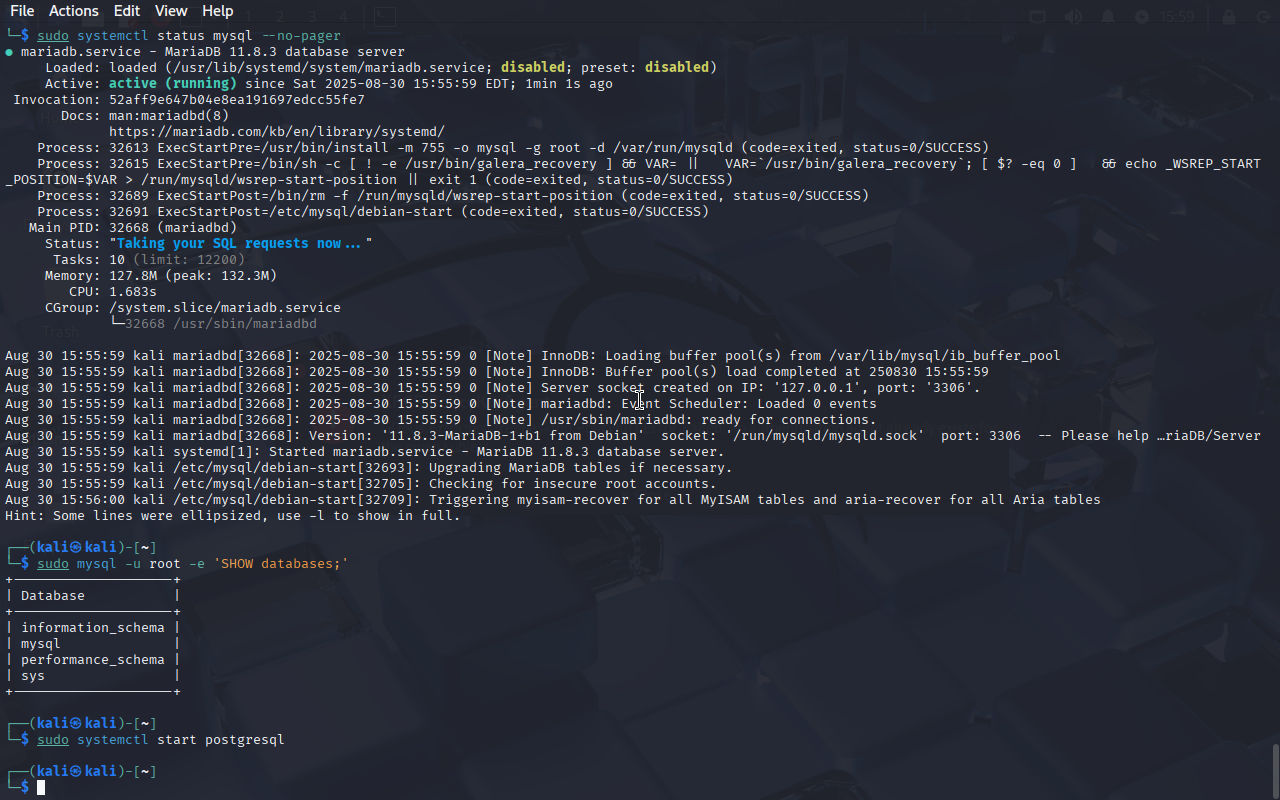Open the View menu

click(x=171, y=11)
